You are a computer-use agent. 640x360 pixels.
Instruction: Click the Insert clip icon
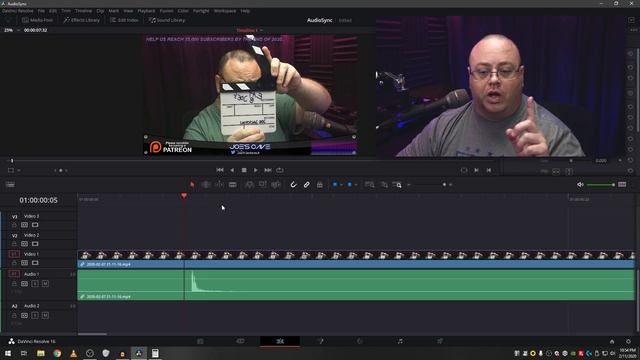[x=249, y=185]
